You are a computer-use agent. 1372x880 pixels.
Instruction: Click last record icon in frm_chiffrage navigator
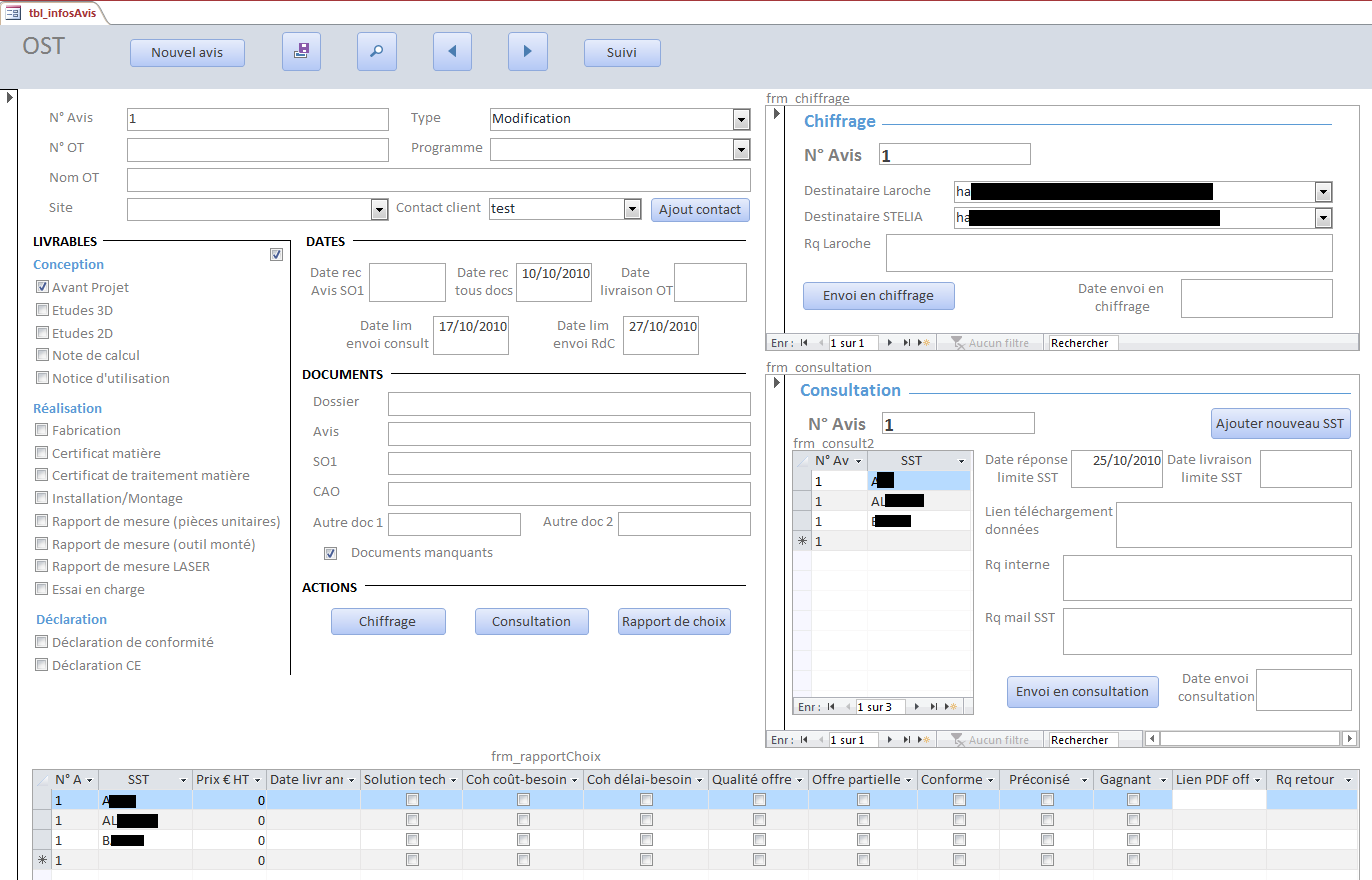coord(907,343)
